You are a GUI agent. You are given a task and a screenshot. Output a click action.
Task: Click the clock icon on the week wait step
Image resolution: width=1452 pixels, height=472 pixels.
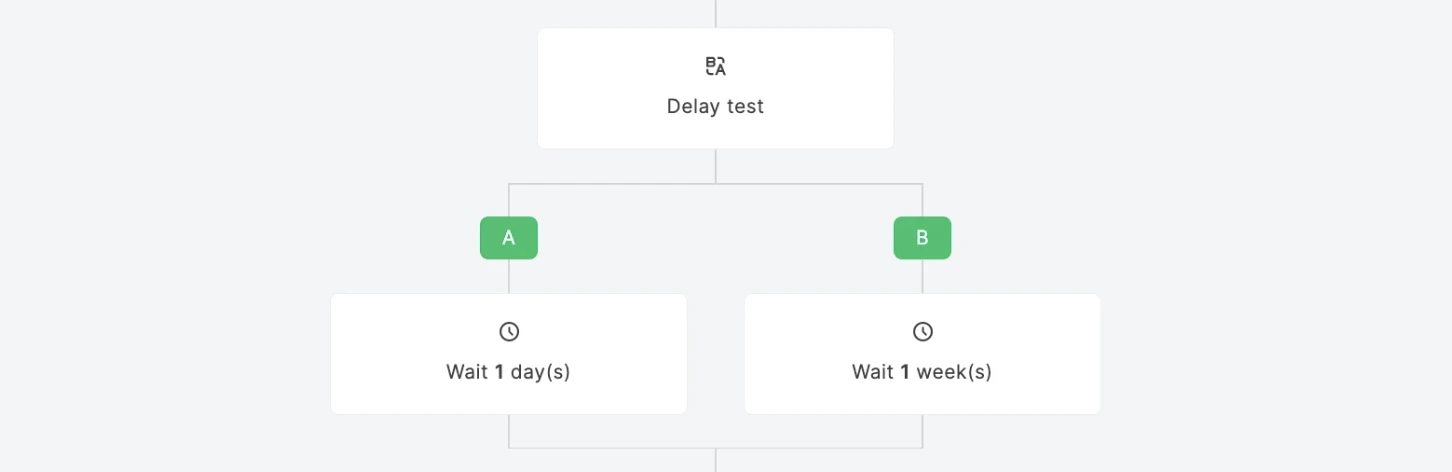click(922, 331)
